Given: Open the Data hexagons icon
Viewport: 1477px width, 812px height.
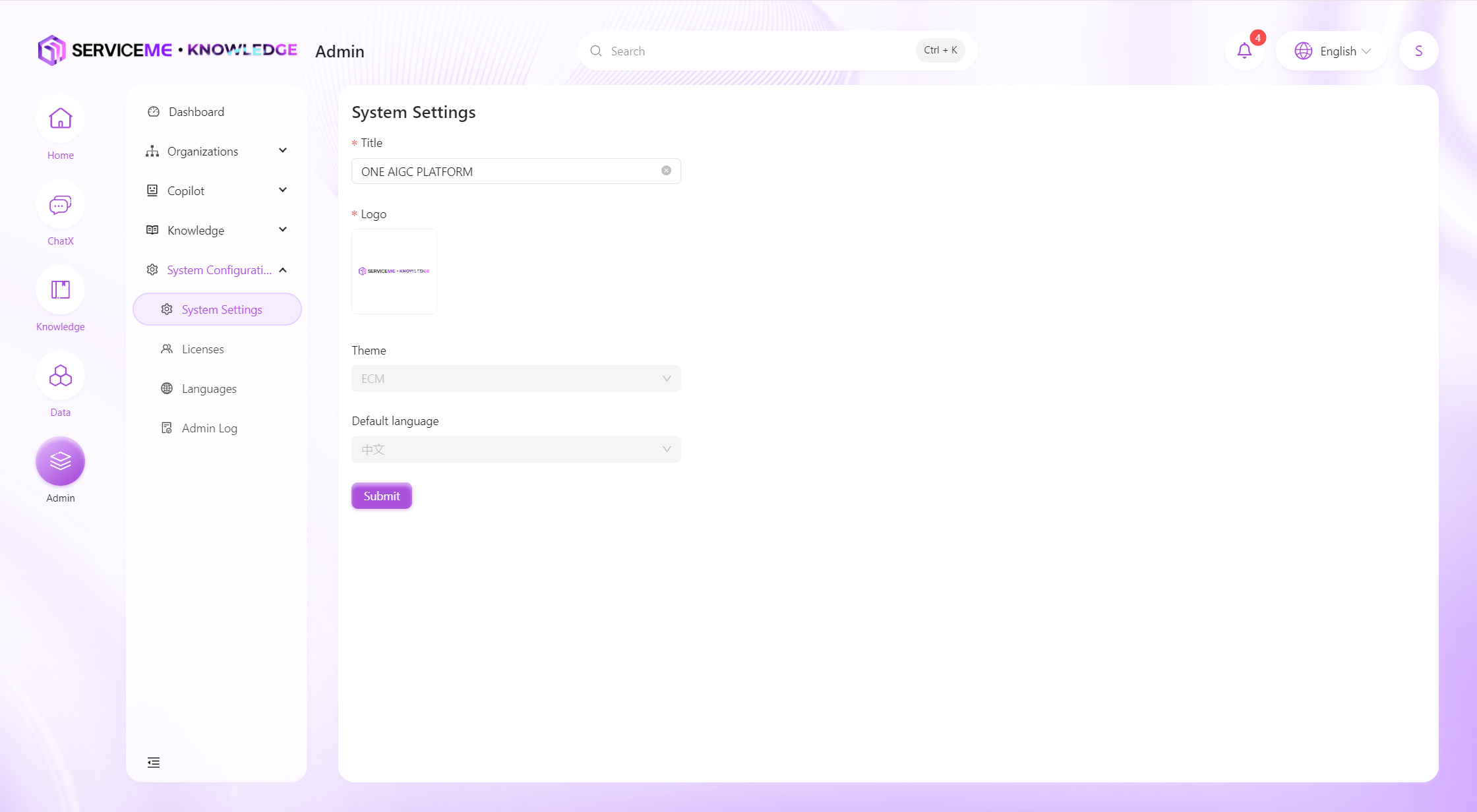Looking at the screenshot, I should (60, 376).
